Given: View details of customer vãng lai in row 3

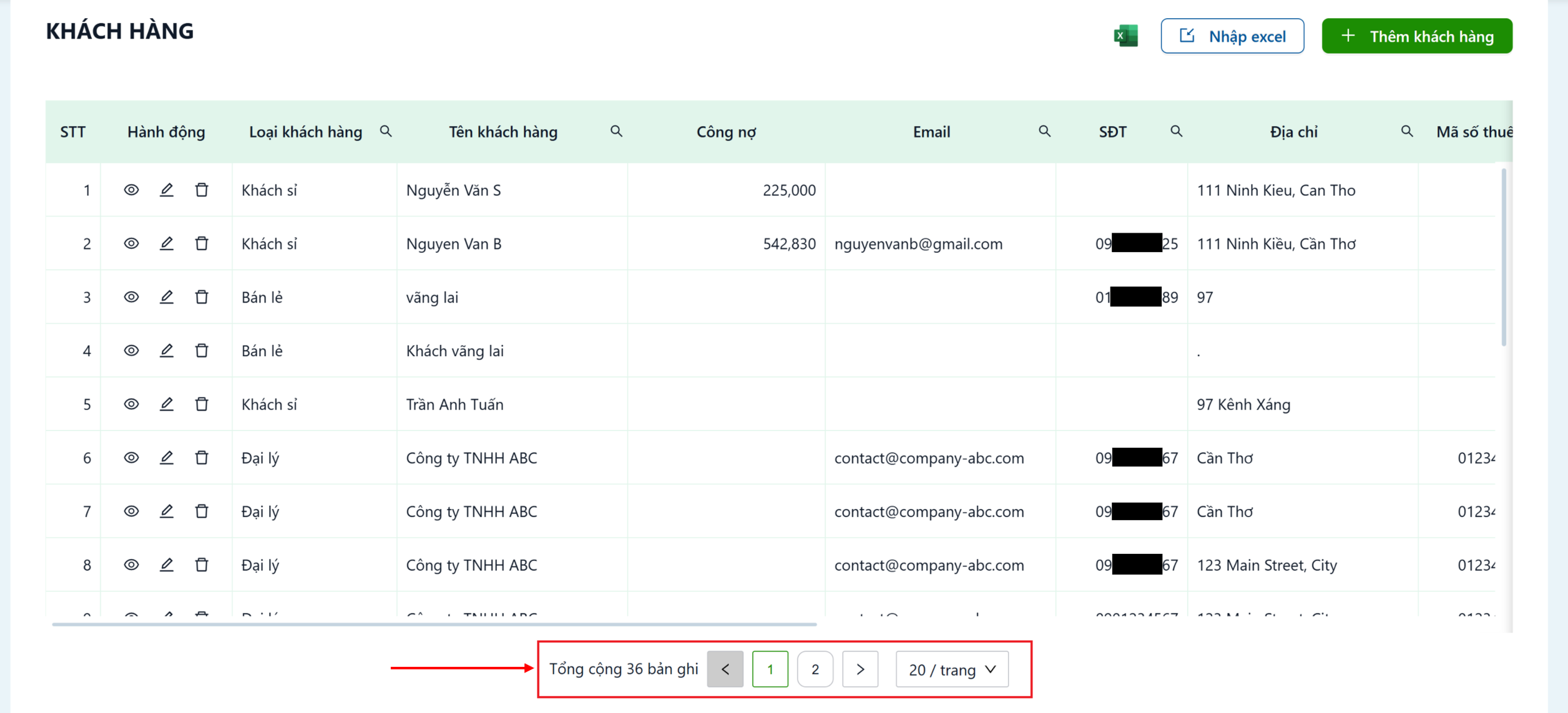Looking at the screenshot, I should tap(131, 297).
